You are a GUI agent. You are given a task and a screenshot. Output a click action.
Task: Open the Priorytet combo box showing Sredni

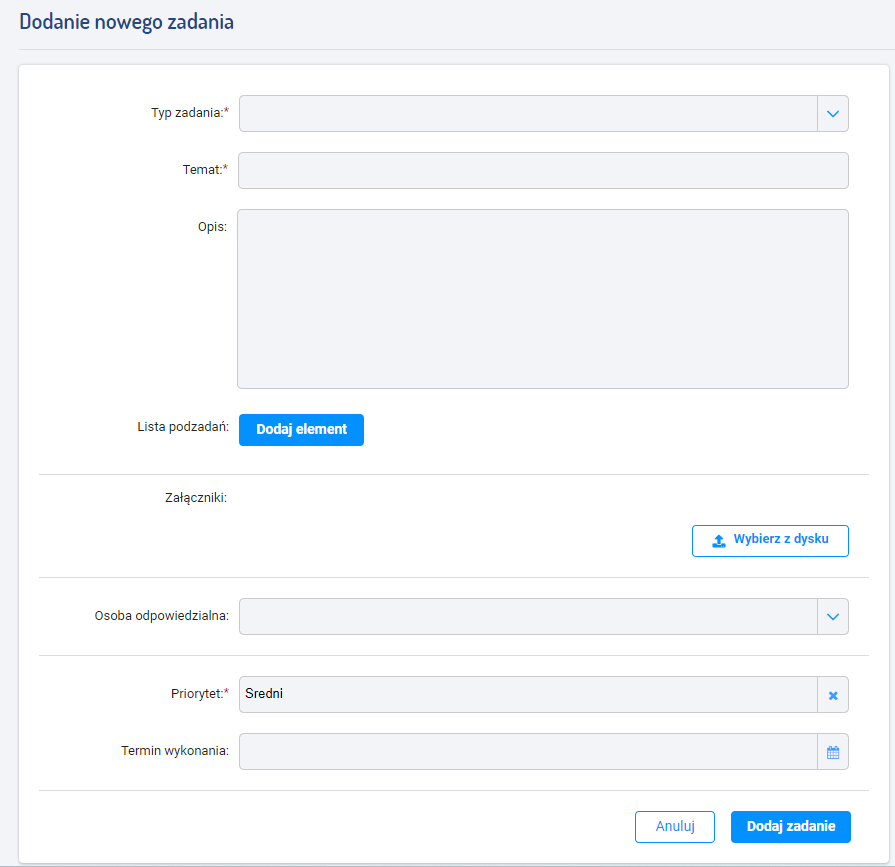tap(528, 695)
